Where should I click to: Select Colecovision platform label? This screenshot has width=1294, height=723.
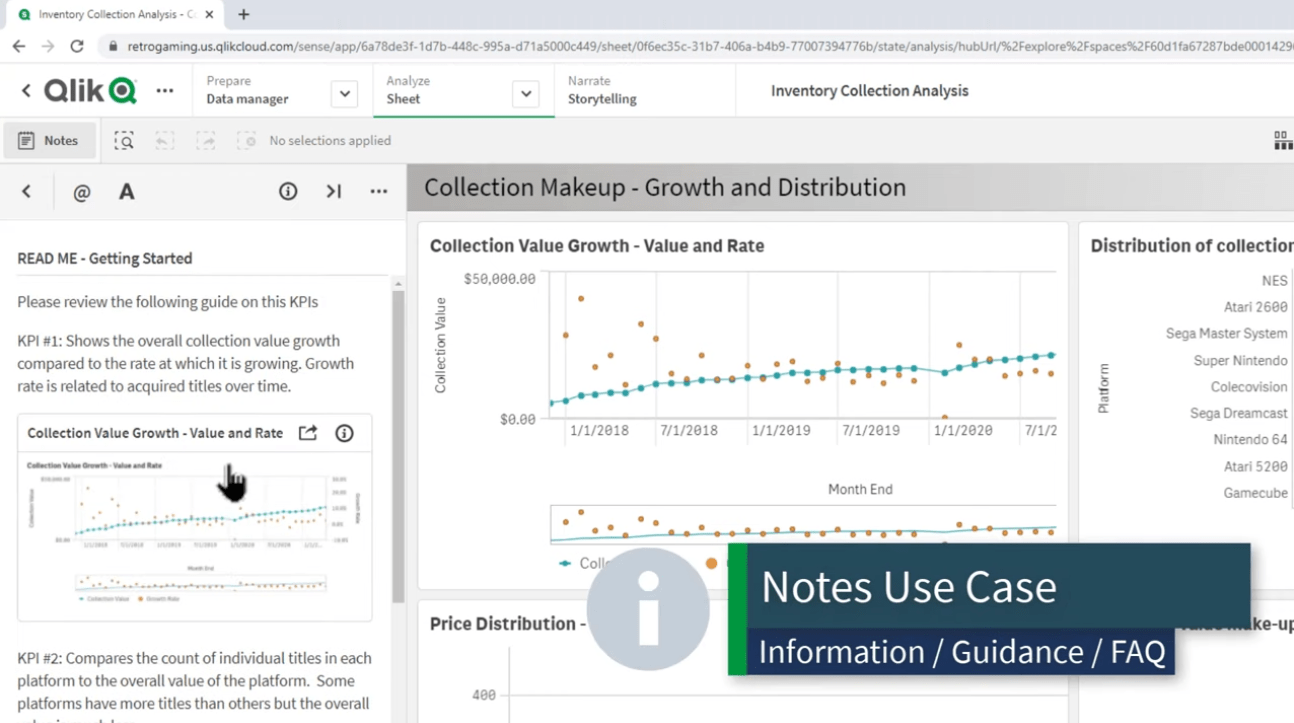click(1249, 387)
